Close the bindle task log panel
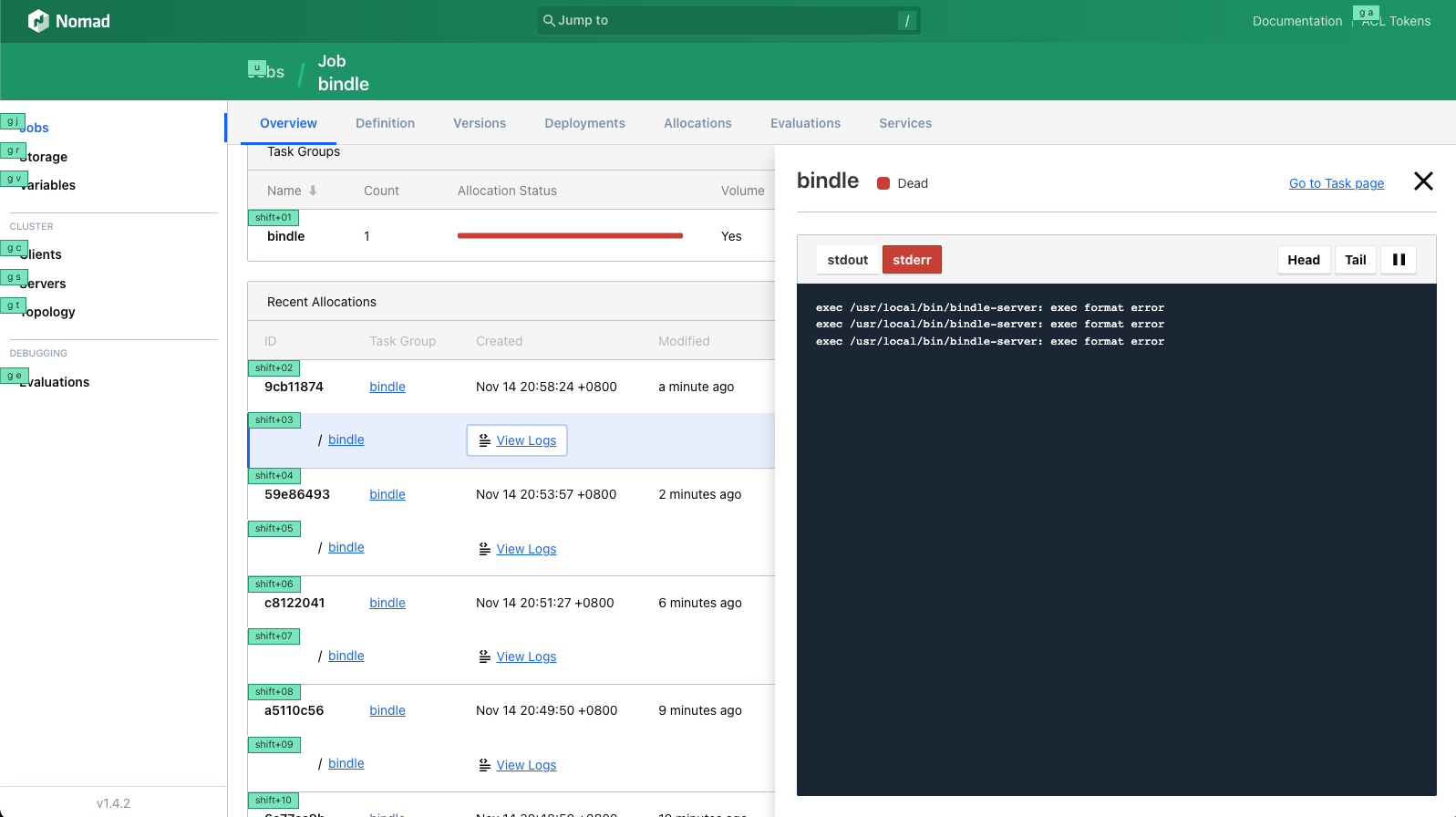The width and height of the screenshot is (1456, 817). coord(1423,181)
